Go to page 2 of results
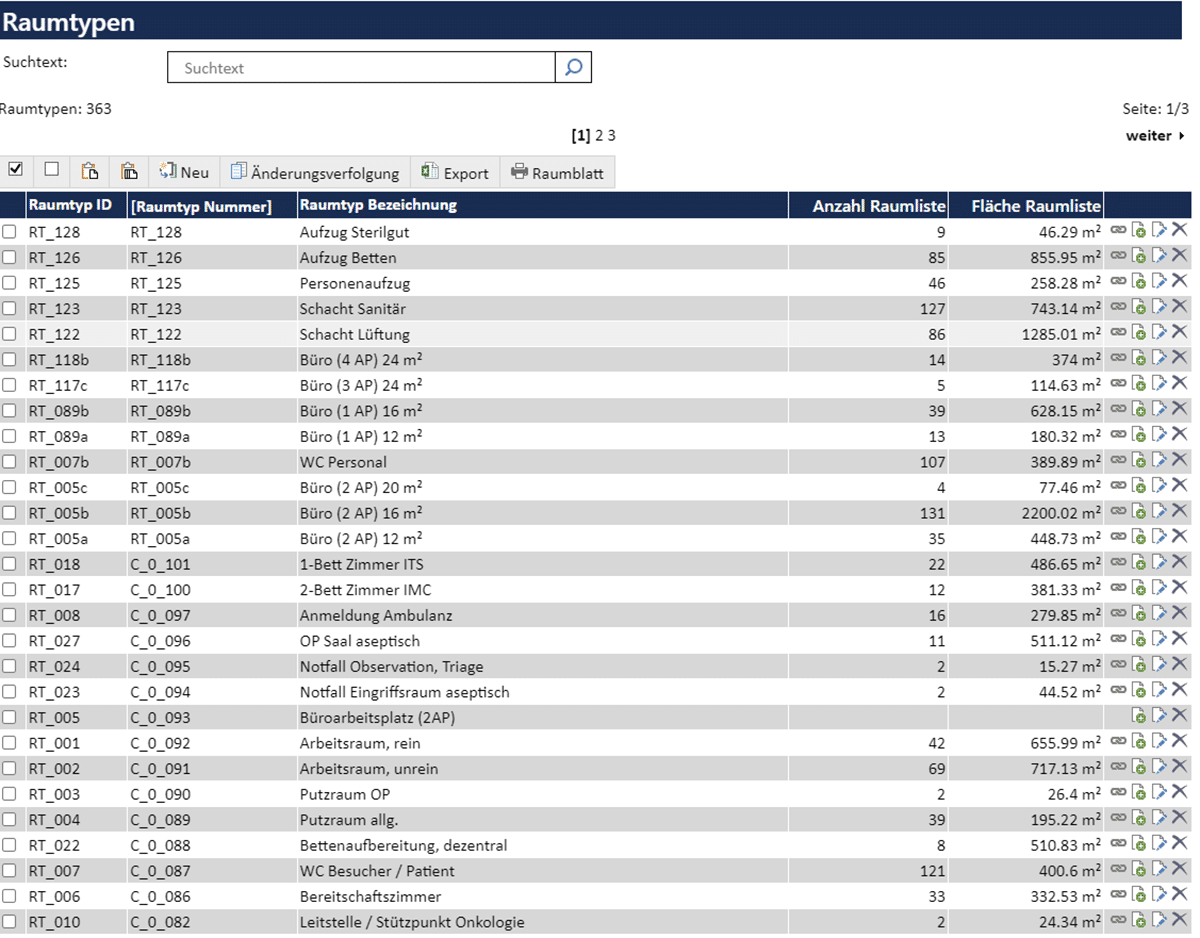The image size is (1200, 938). point(599,136)
